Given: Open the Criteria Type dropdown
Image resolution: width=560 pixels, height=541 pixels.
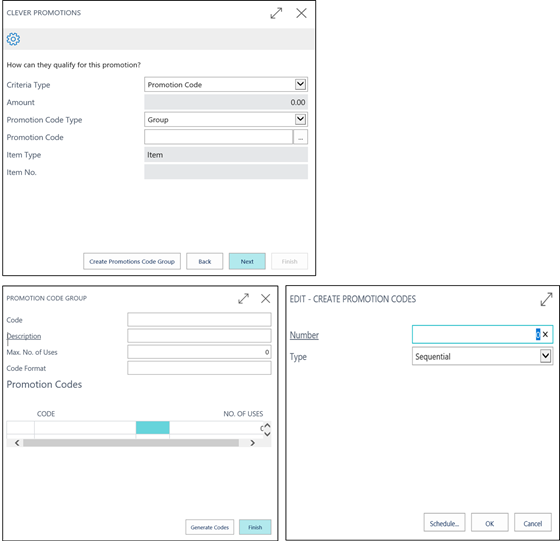Looking at the screenshot, I should click(300, 84).
